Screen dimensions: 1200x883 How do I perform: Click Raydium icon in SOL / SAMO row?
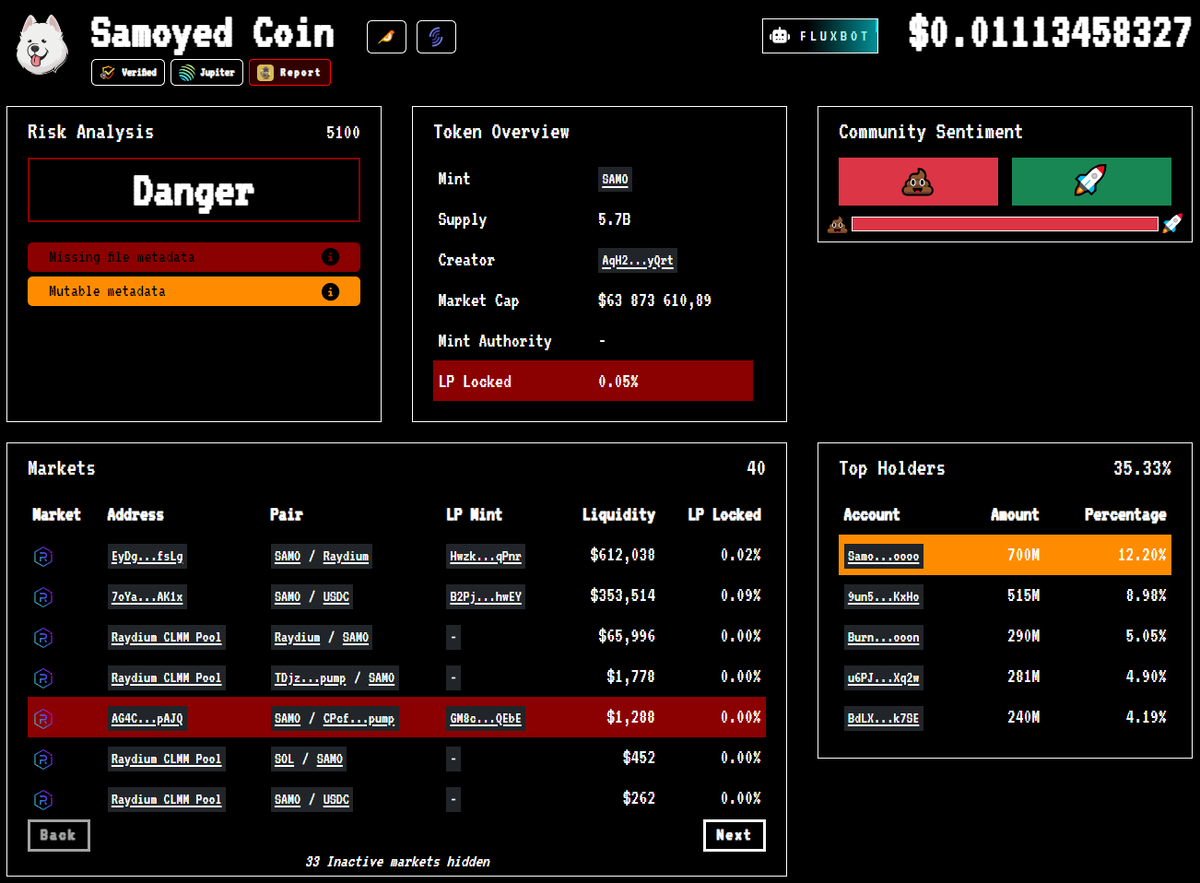tap(43, 759)
